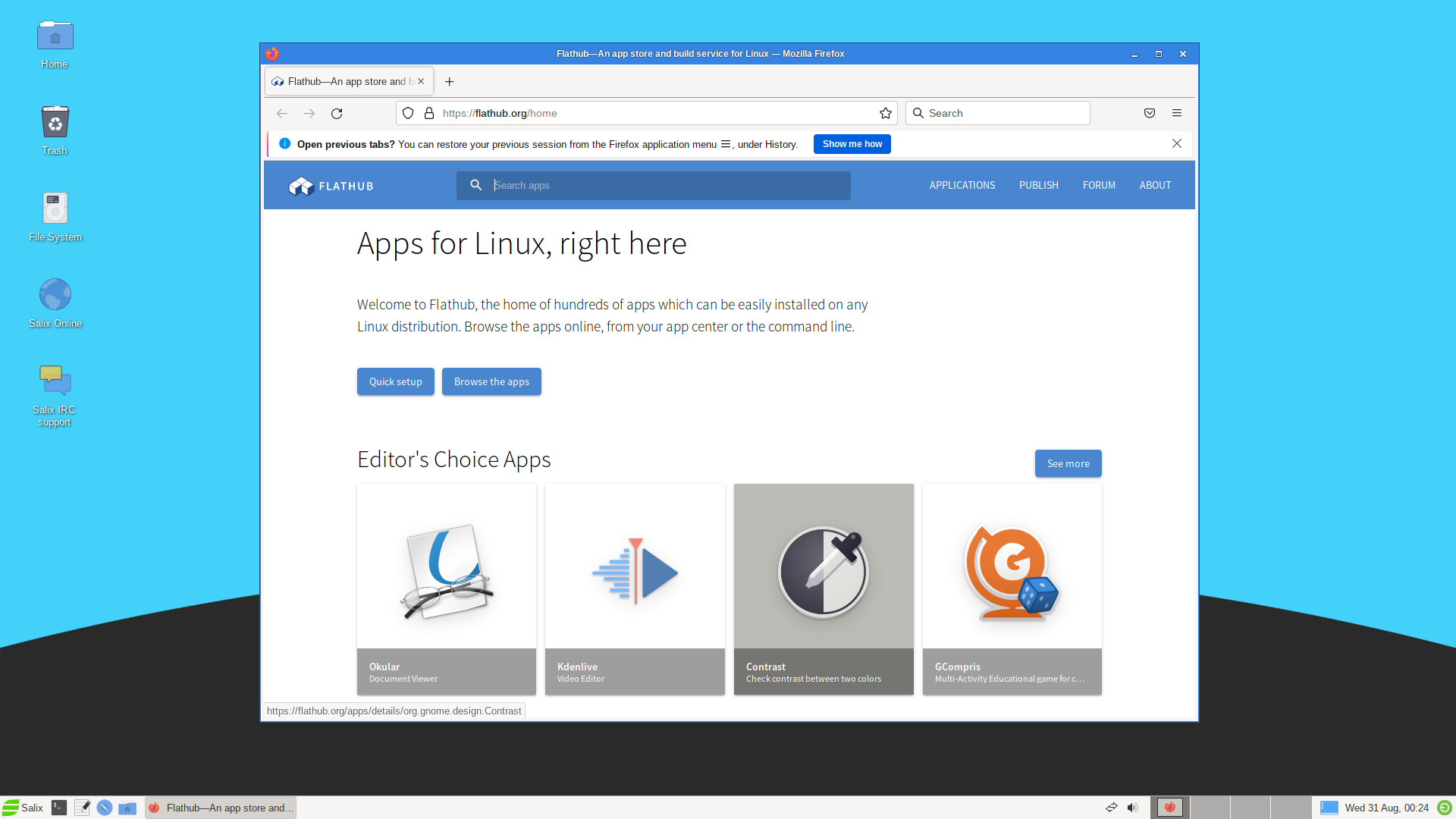Click the green logout panel icon
Image resolution: width=1456 pixels, height=819 pixels.
click(x=1445, y=808)
